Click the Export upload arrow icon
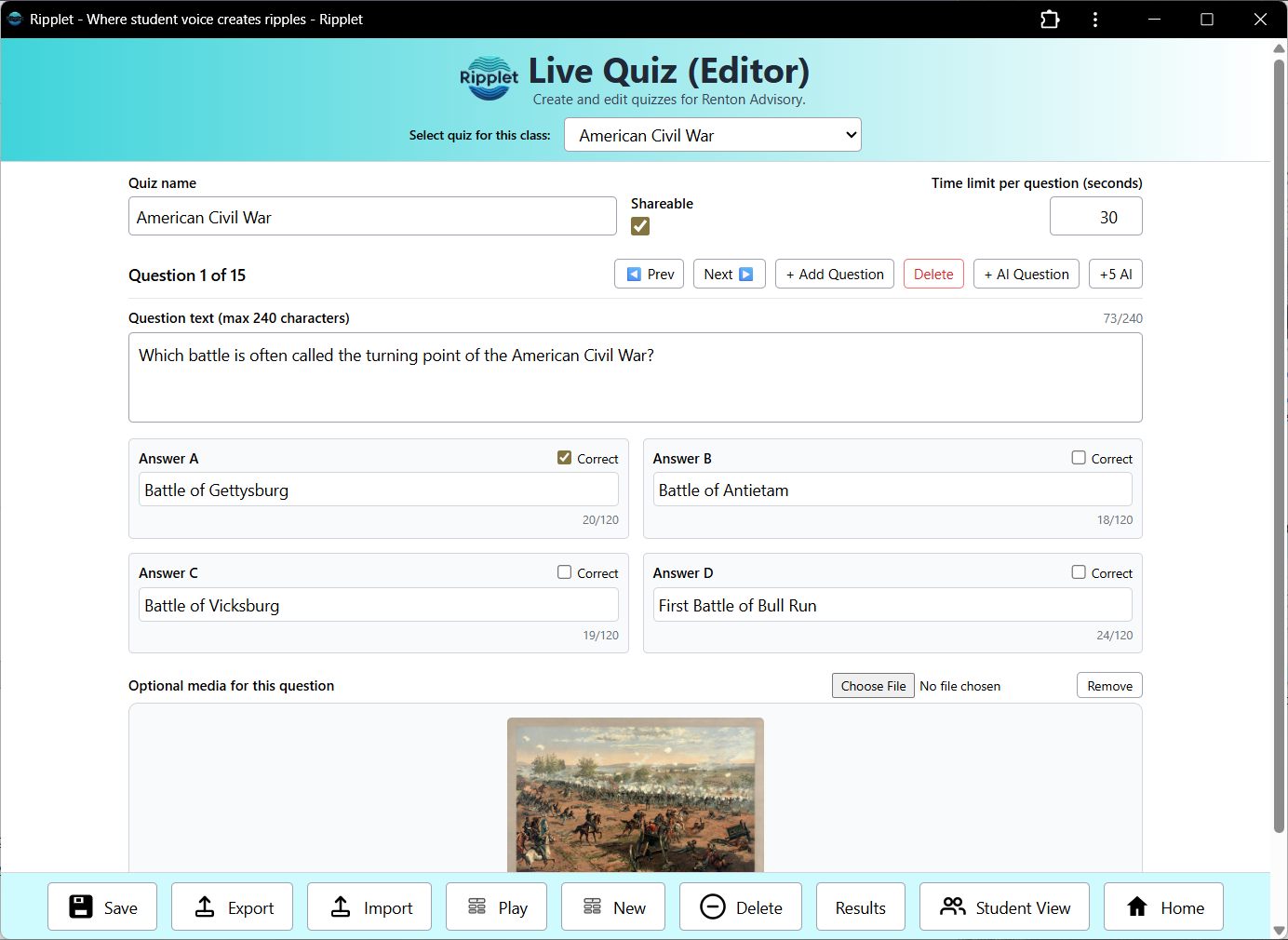This screenshot has width=1288, height=940. click(x=205, y=906)
